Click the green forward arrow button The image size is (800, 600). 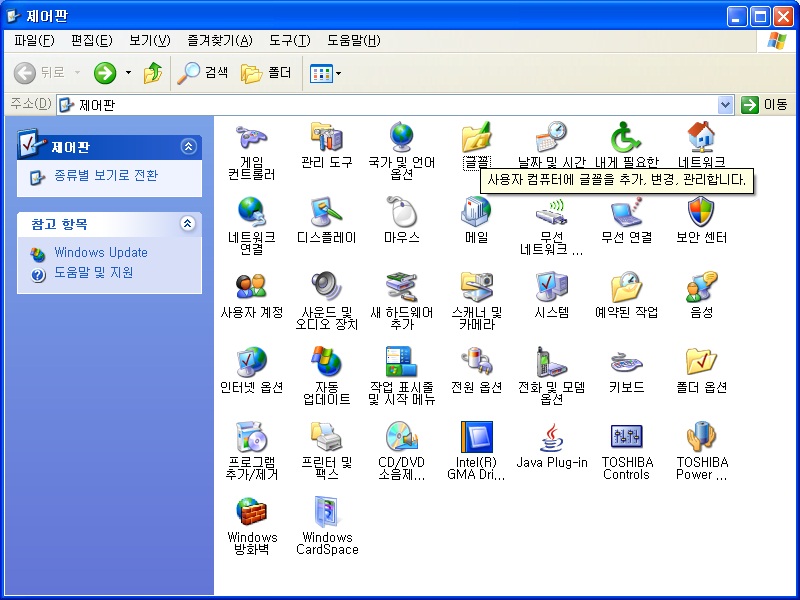pos(105,73)
